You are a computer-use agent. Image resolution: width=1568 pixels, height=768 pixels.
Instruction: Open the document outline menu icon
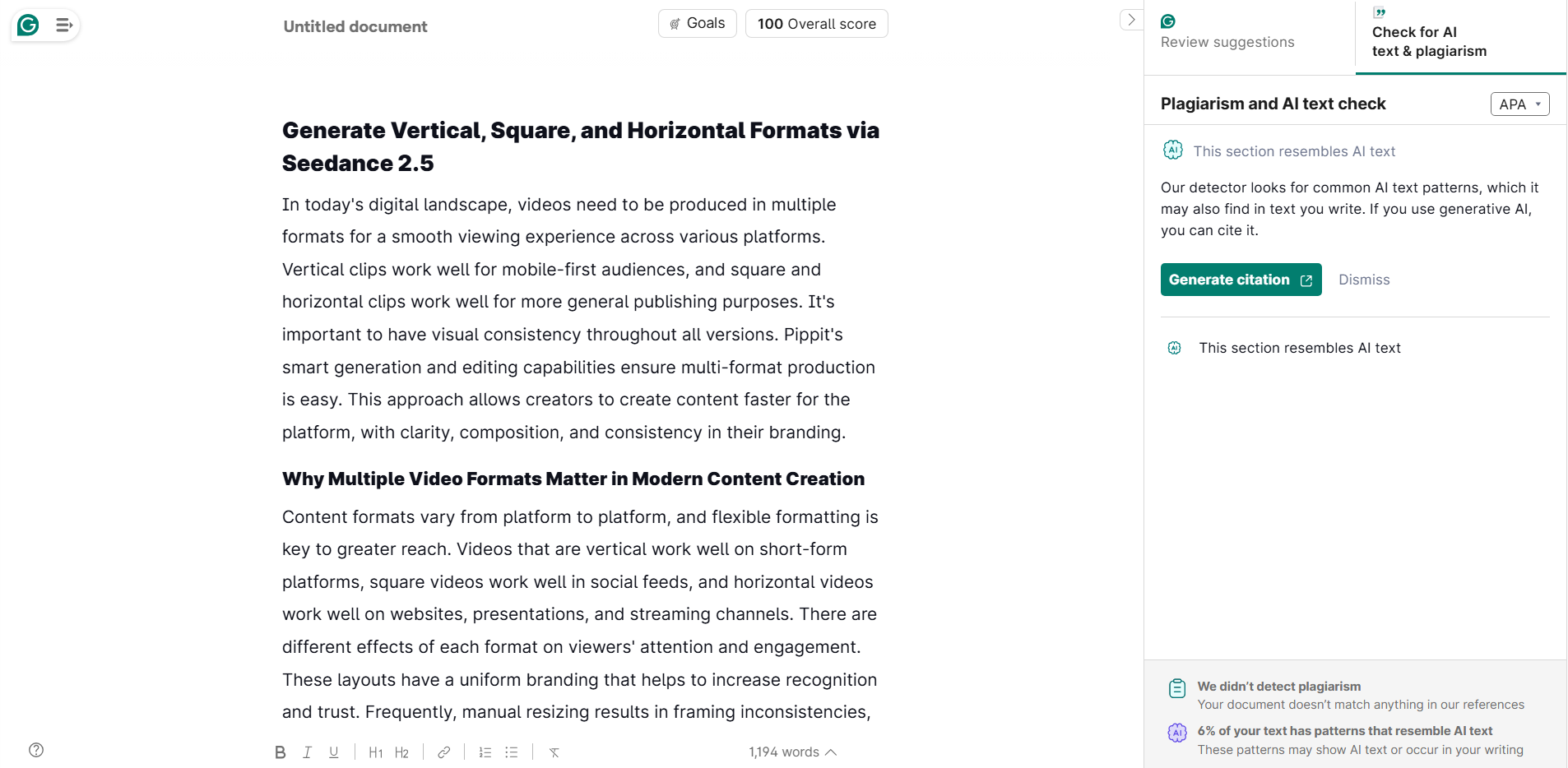tap(64, 25)
